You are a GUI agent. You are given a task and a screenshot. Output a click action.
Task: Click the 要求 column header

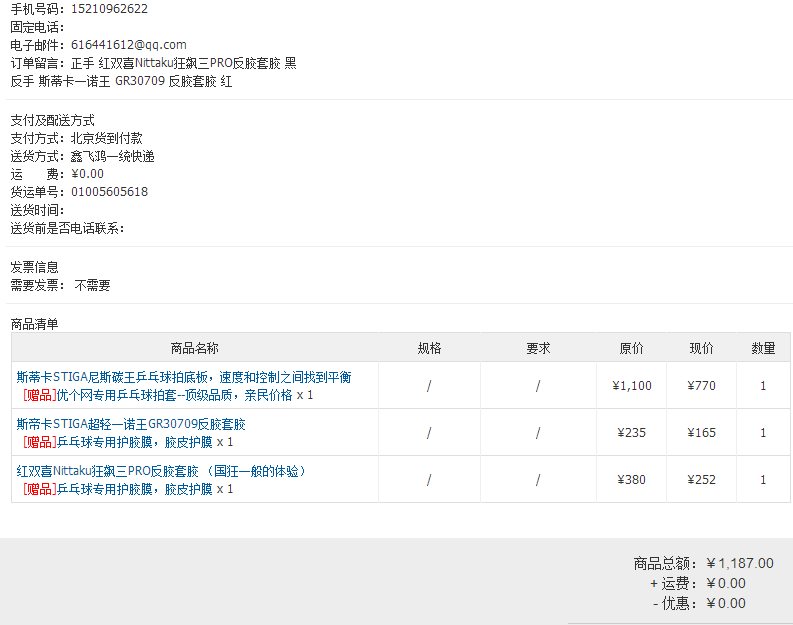538,348
